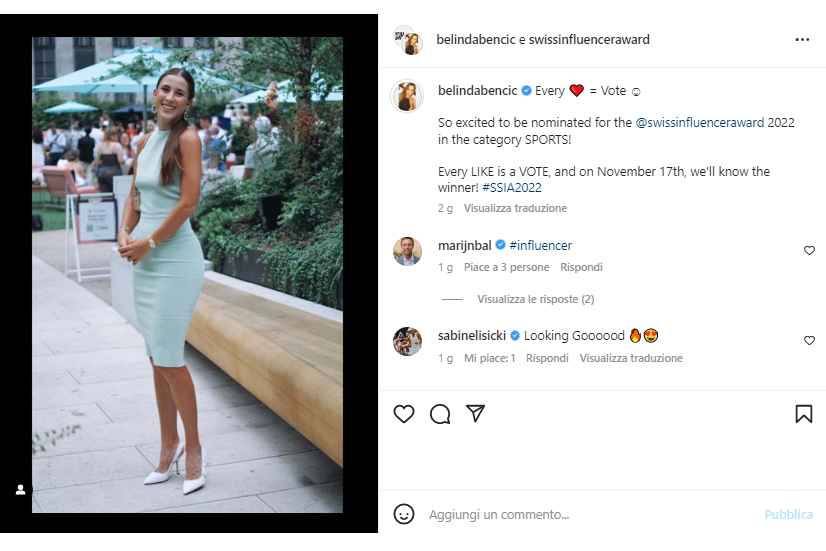Open the @swissinfluenceraward mention link
This screenshot has height=551, width=826.
point(700,122)
